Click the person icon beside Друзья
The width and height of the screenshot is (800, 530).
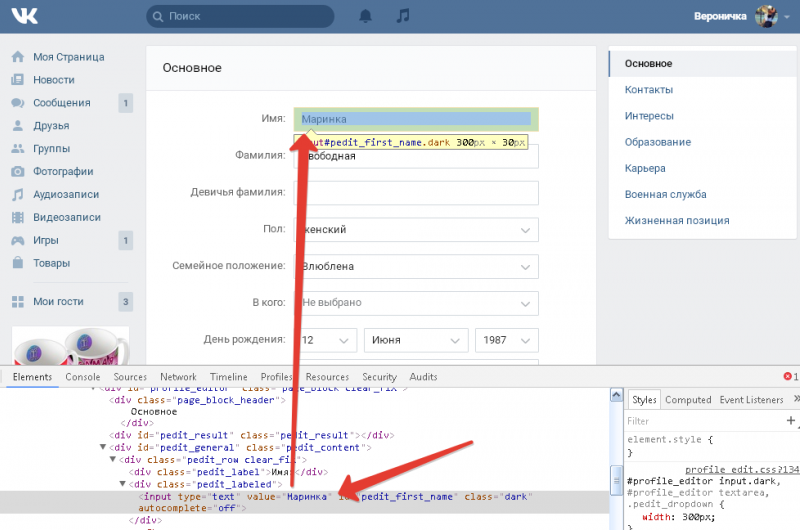click(18, 125)
